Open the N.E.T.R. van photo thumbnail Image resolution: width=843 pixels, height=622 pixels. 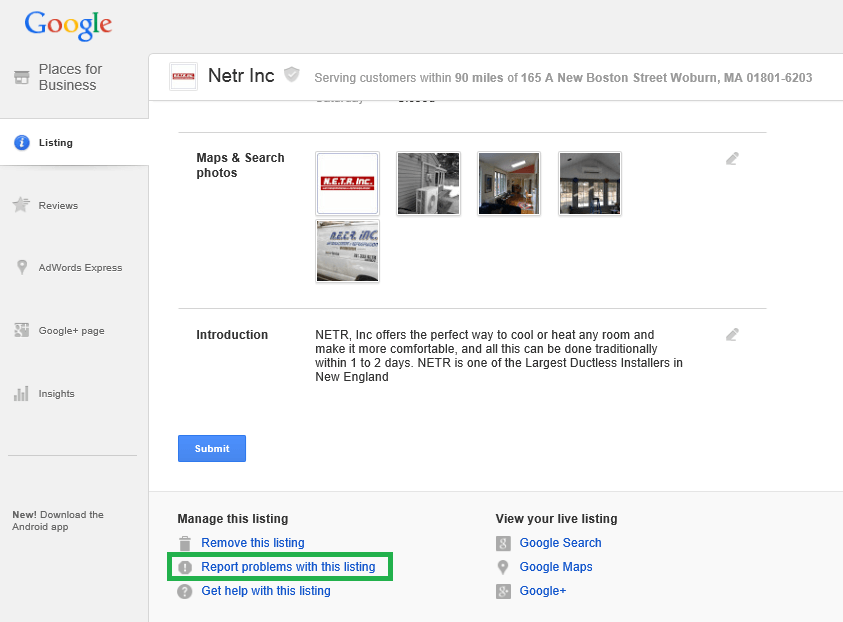click(x=347, y=251)
